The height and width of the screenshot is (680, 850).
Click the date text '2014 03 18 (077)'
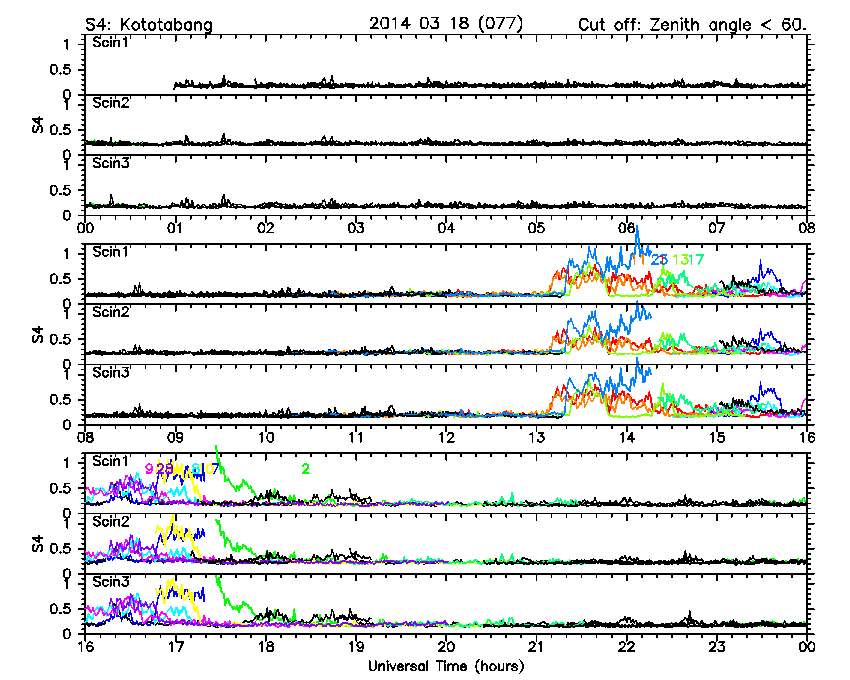click(x=446, y=24)
